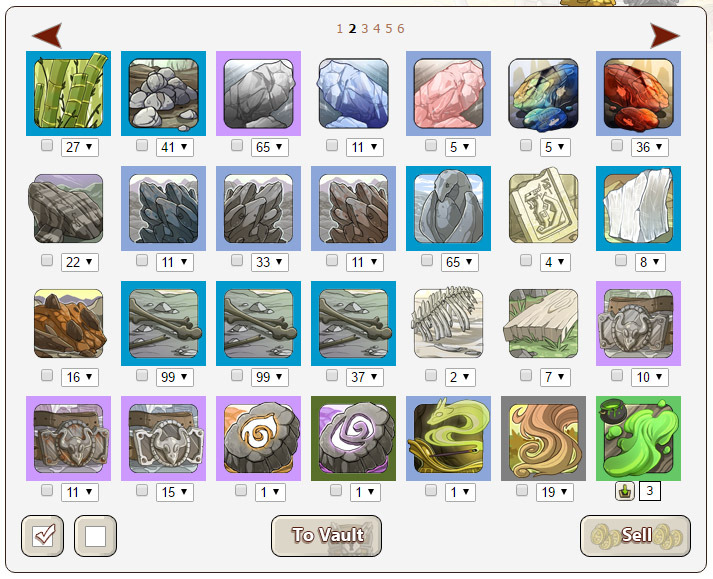Select the stone bird statue icon
713x579 pixels.
pos(448,208)
